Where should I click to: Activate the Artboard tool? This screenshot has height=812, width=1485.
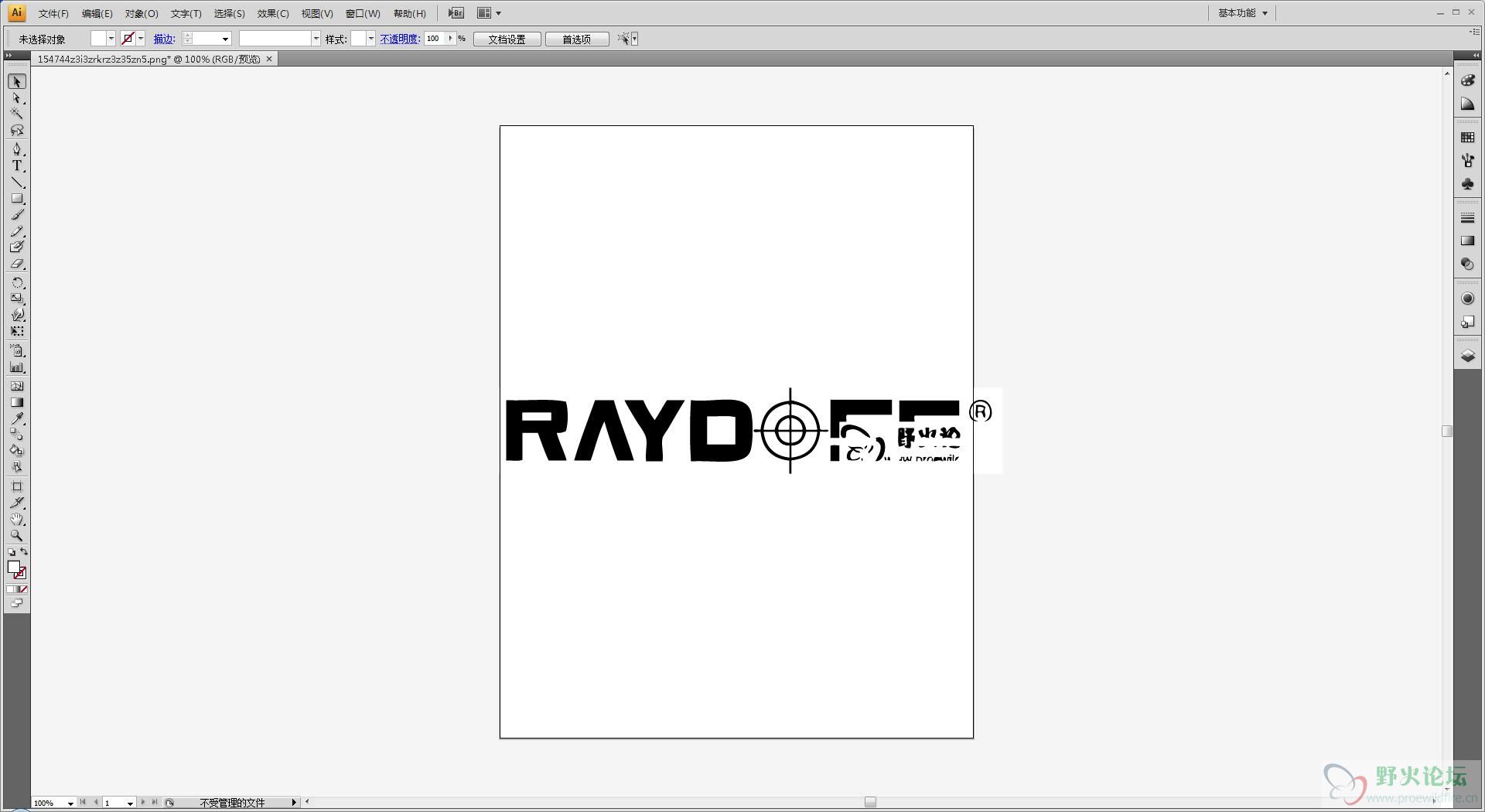(x=17, y=486)
